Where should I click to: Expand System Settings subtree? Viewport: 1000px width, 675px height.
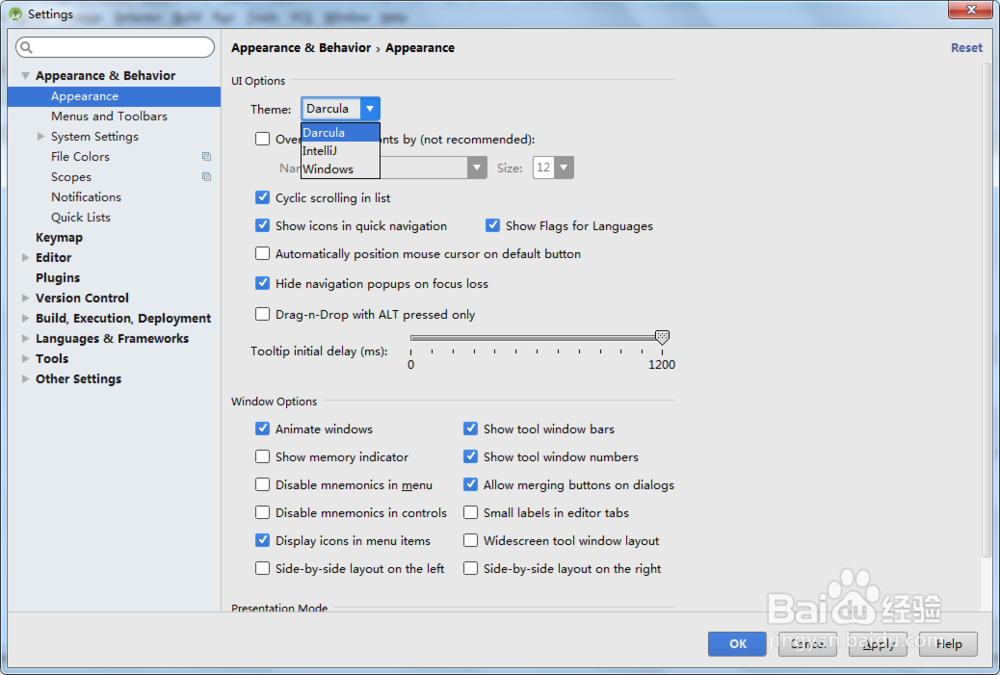pos(41,137)
